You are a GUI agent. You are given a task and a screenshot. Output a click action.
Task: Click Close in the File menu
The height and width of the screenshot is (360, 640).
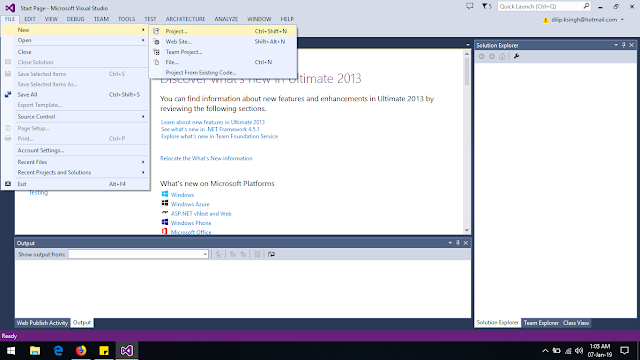tap(76, 52)
